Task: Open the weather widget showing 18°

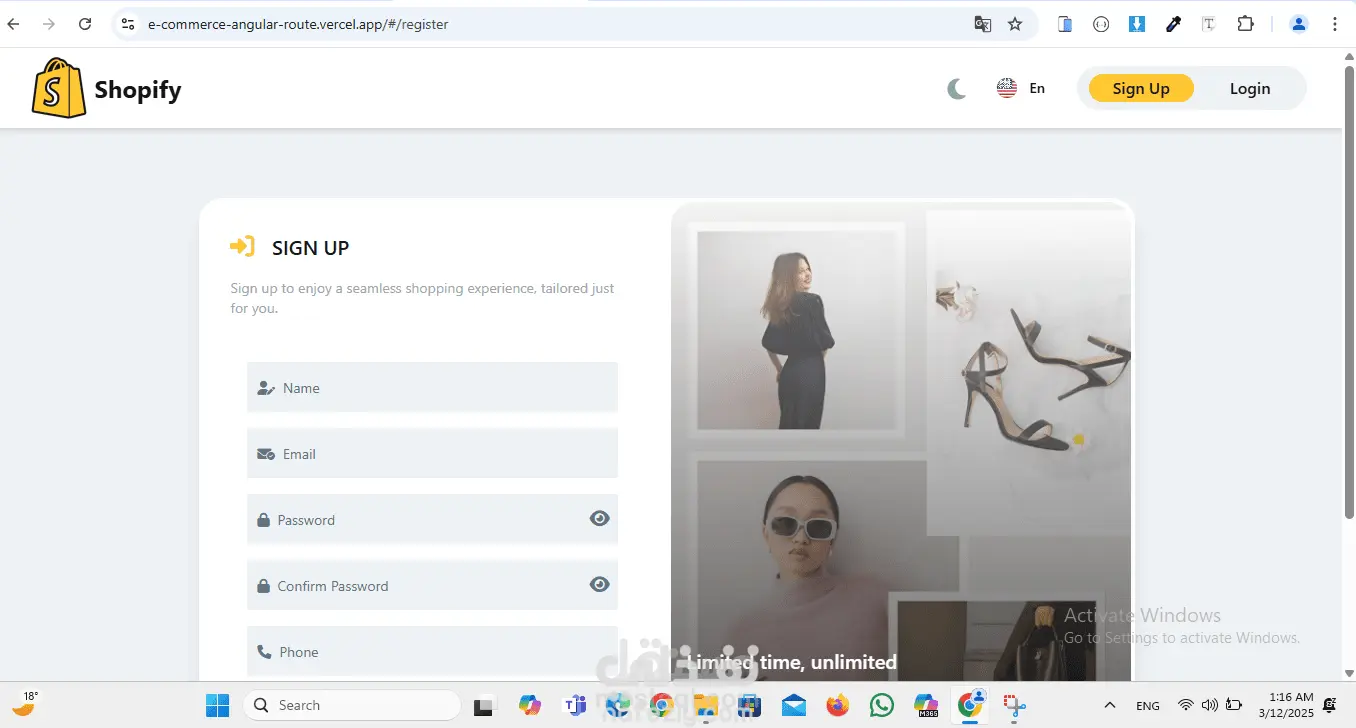Action: point(24,703)
